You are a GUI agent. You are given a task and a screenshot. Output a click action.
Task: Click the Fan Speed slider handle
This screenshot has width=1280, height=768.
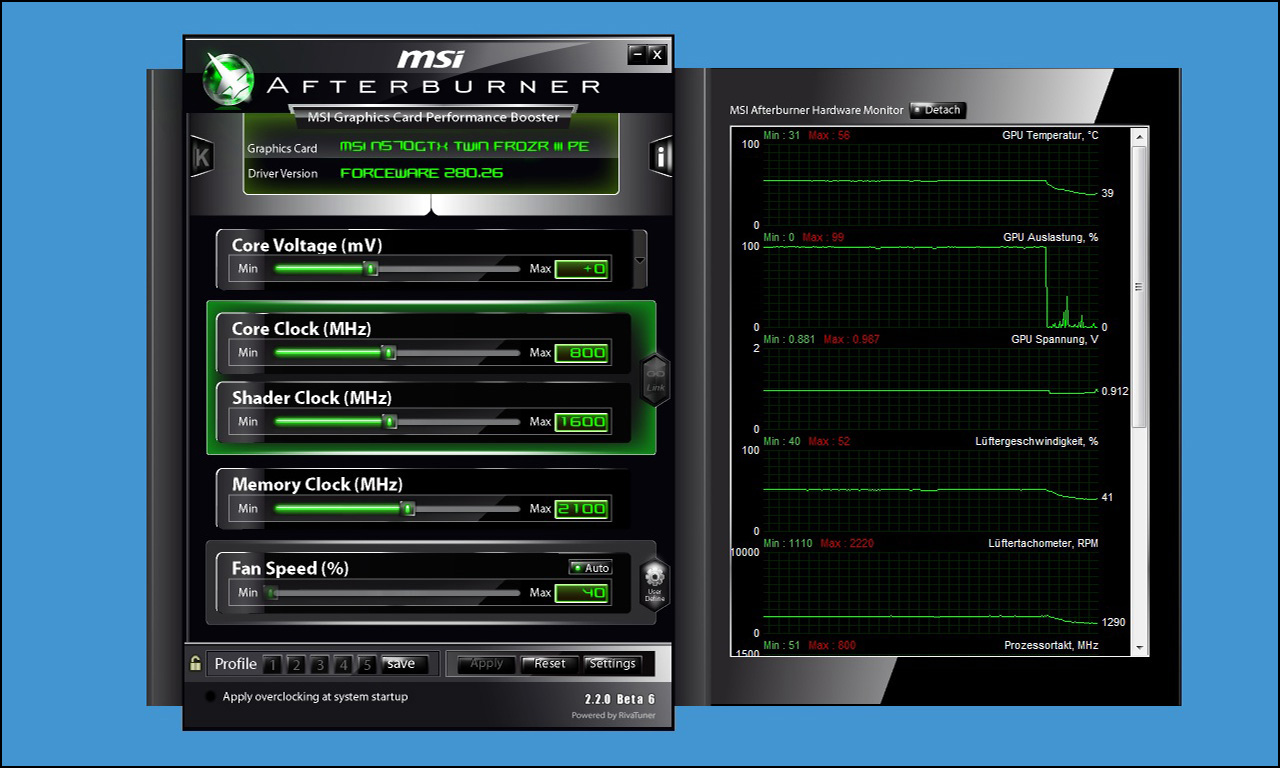pos(270,592)
